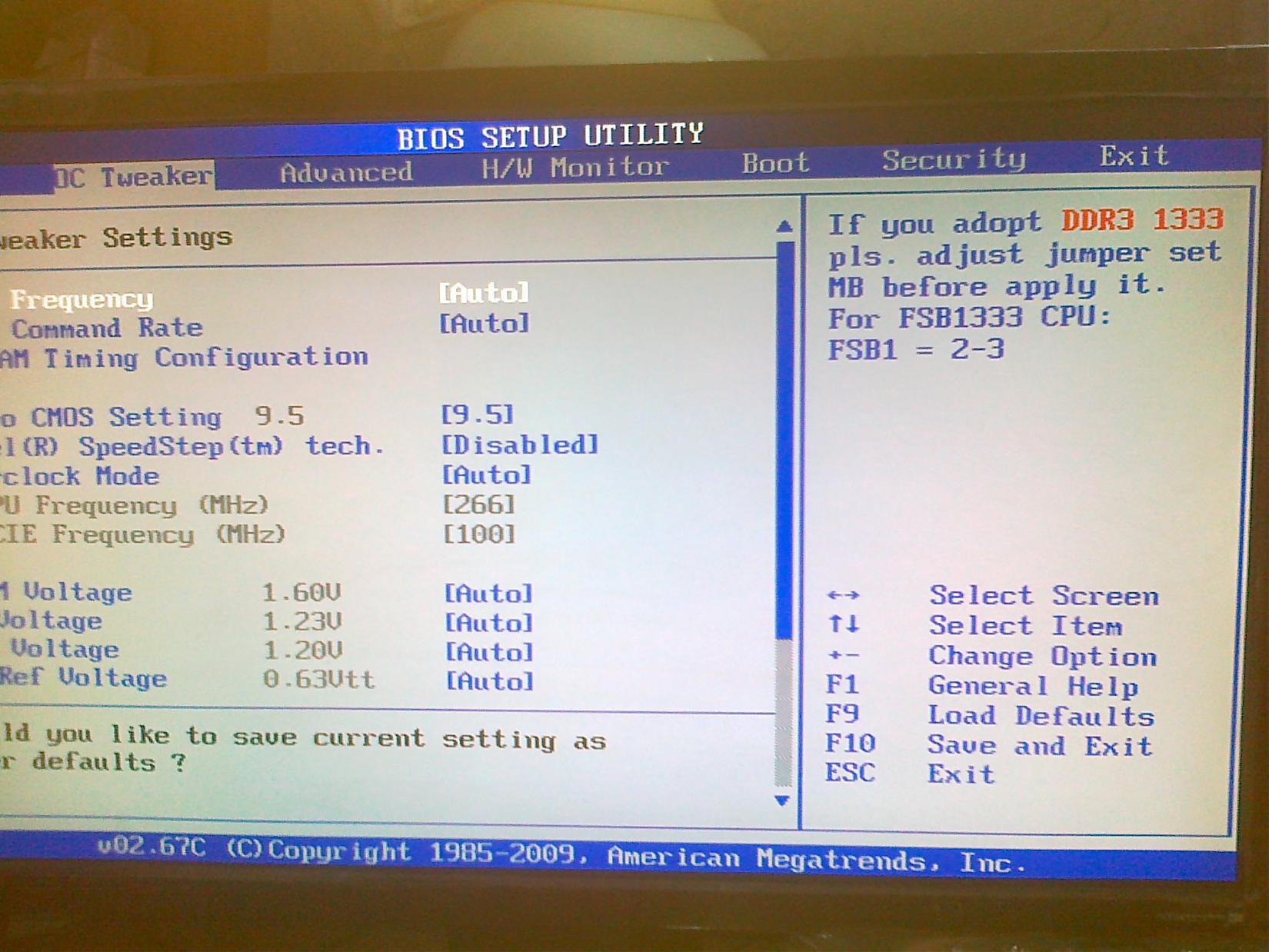
Task: Change the highlighted Frequency [Auto] value
Action: [484, 293]
